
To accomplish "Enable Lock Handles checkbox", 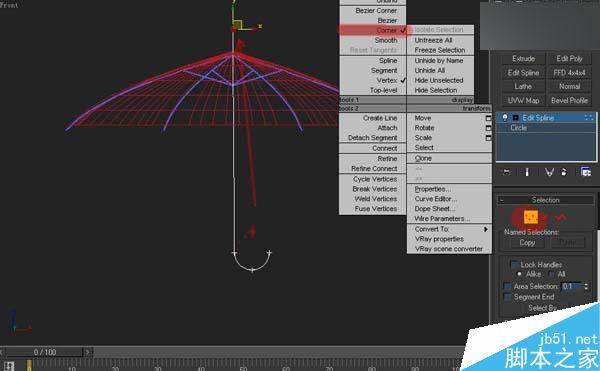I will 514,264.
